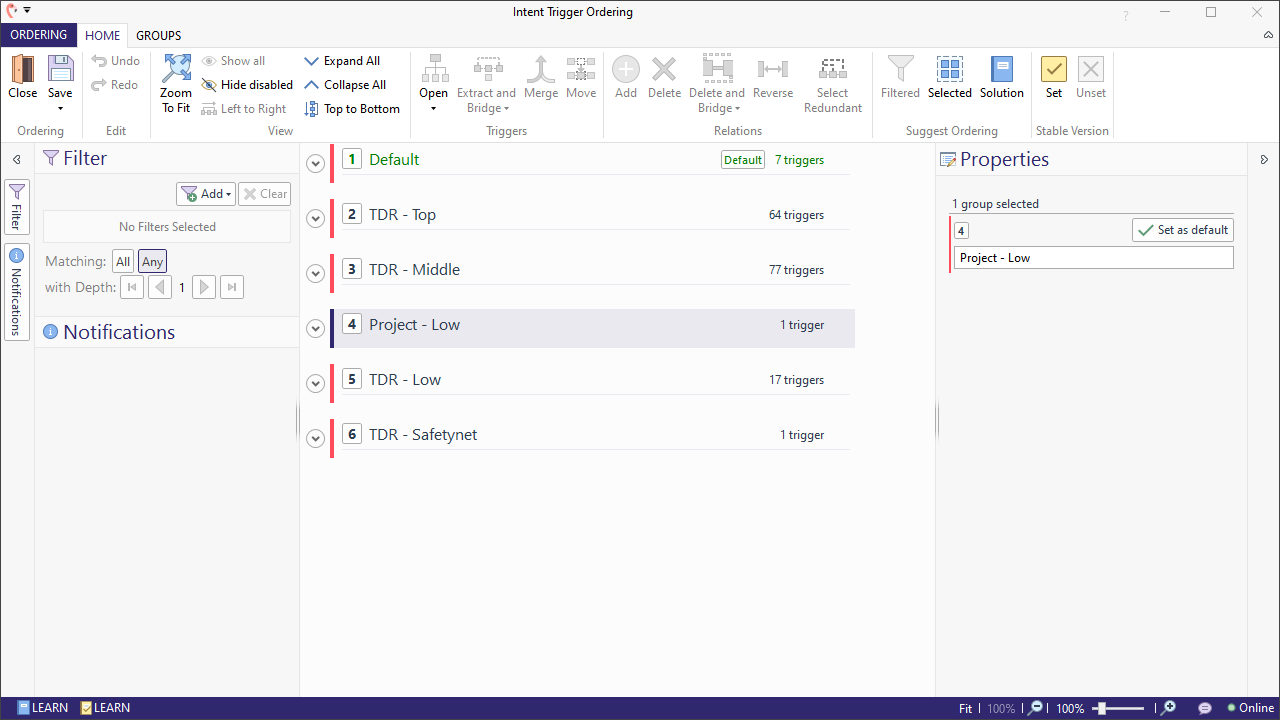Set Matching to Any
Screen dimensions: 1280x720
click(x=151, y=261)
